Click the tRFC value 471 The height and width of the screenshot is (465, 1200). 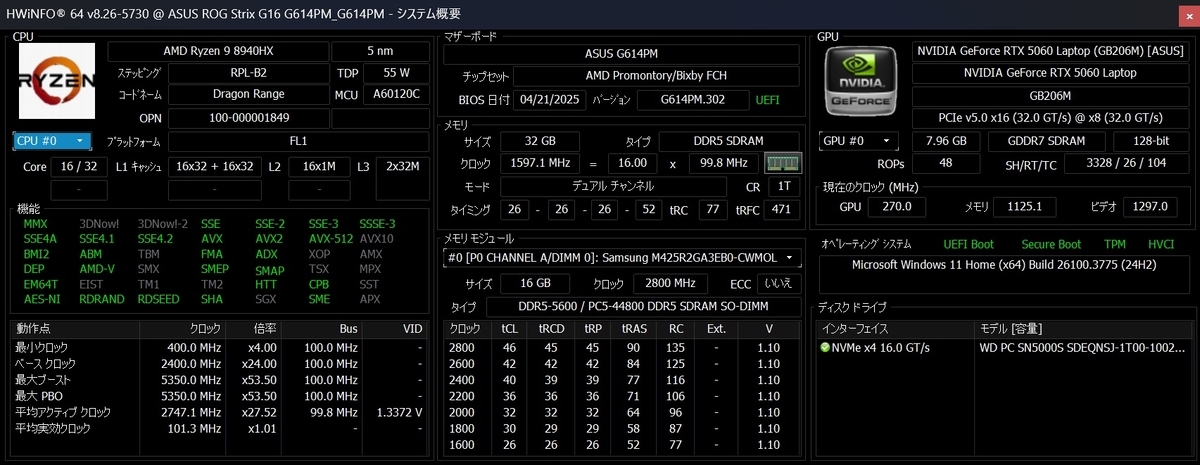tap(781, 209)
